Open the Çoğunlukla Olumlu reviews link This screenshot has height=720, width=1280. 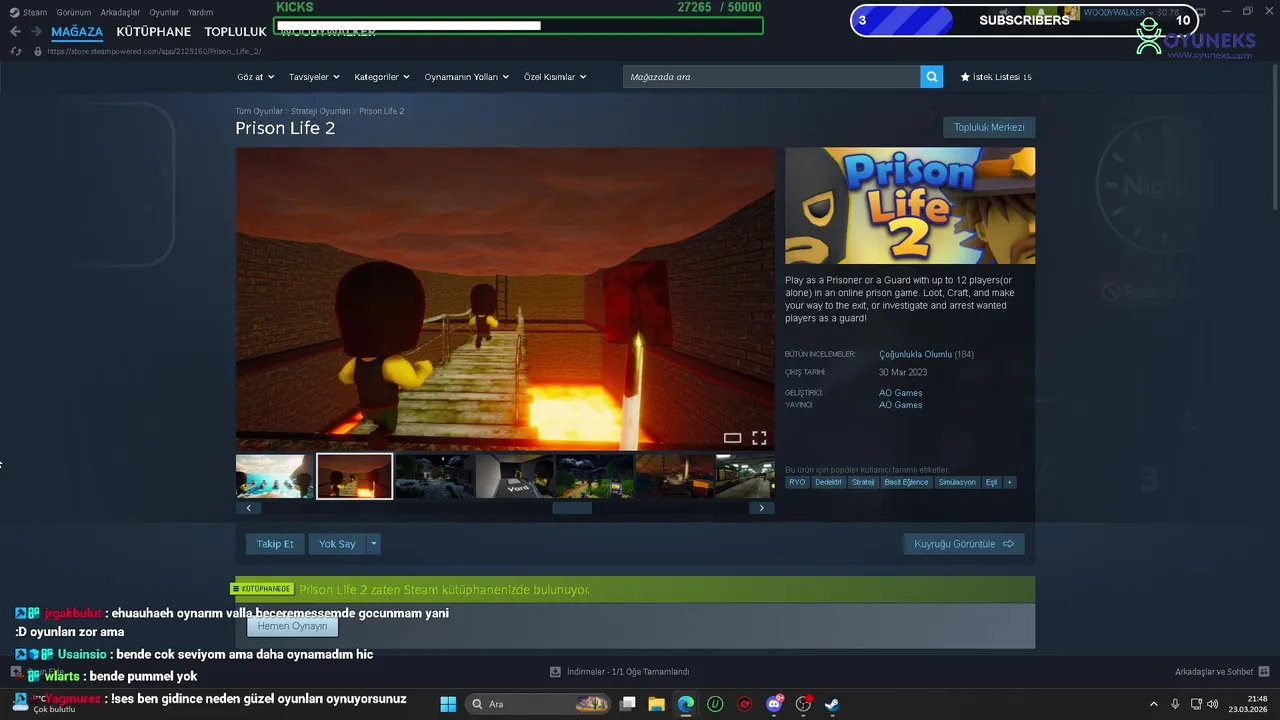[915, 354]
